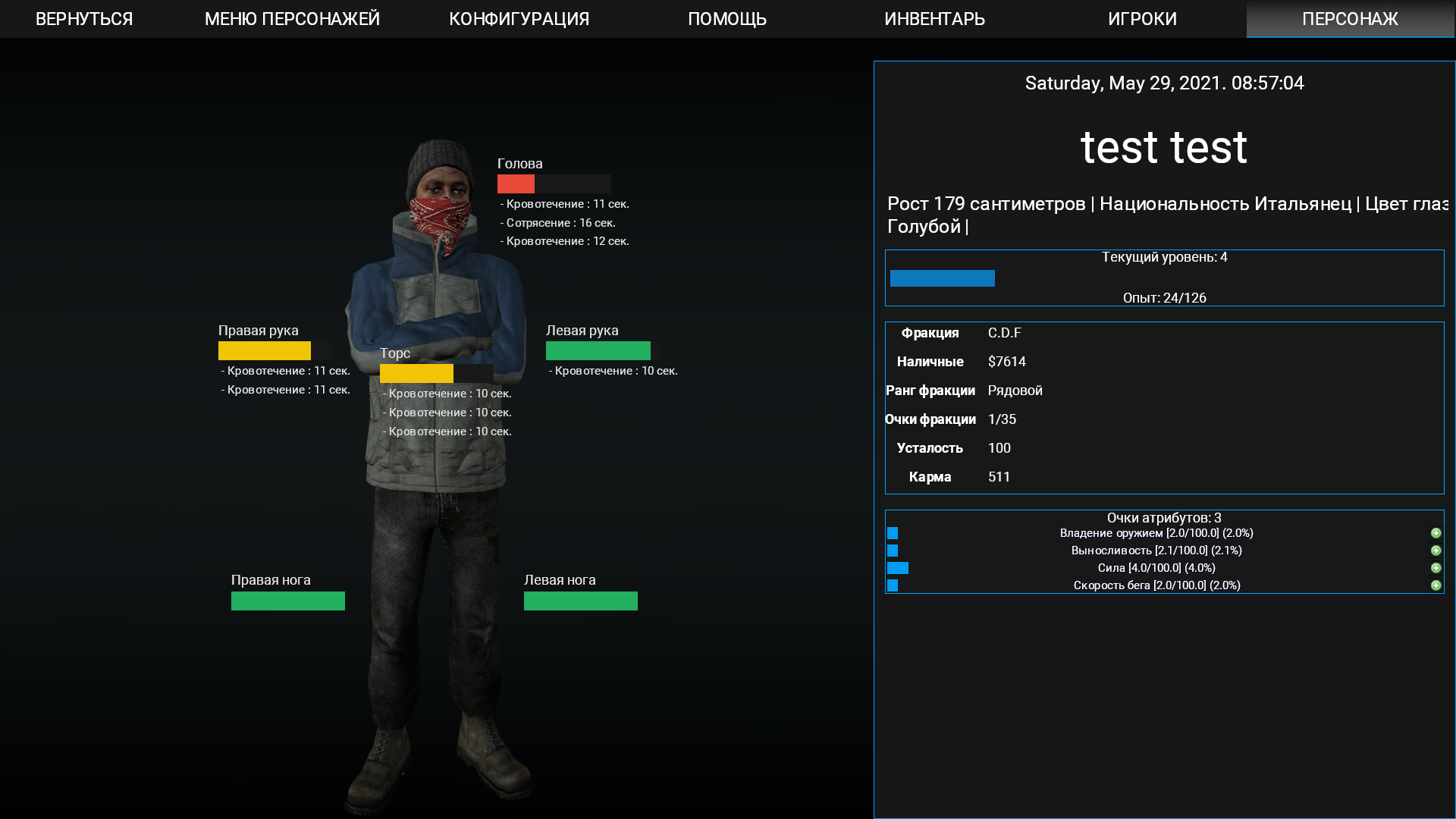
Task: Open the ИНВЕНТАРЬ tab
Action: coord(934,19)
